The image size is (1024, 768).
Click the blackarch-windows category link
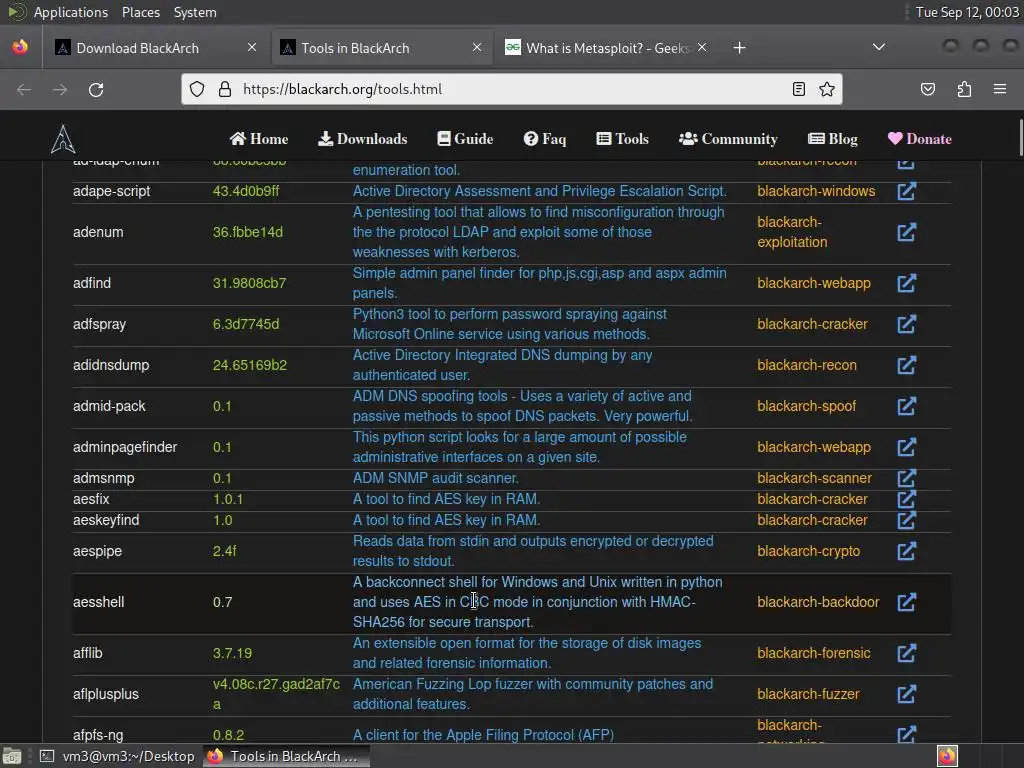[x=816, y=191]
